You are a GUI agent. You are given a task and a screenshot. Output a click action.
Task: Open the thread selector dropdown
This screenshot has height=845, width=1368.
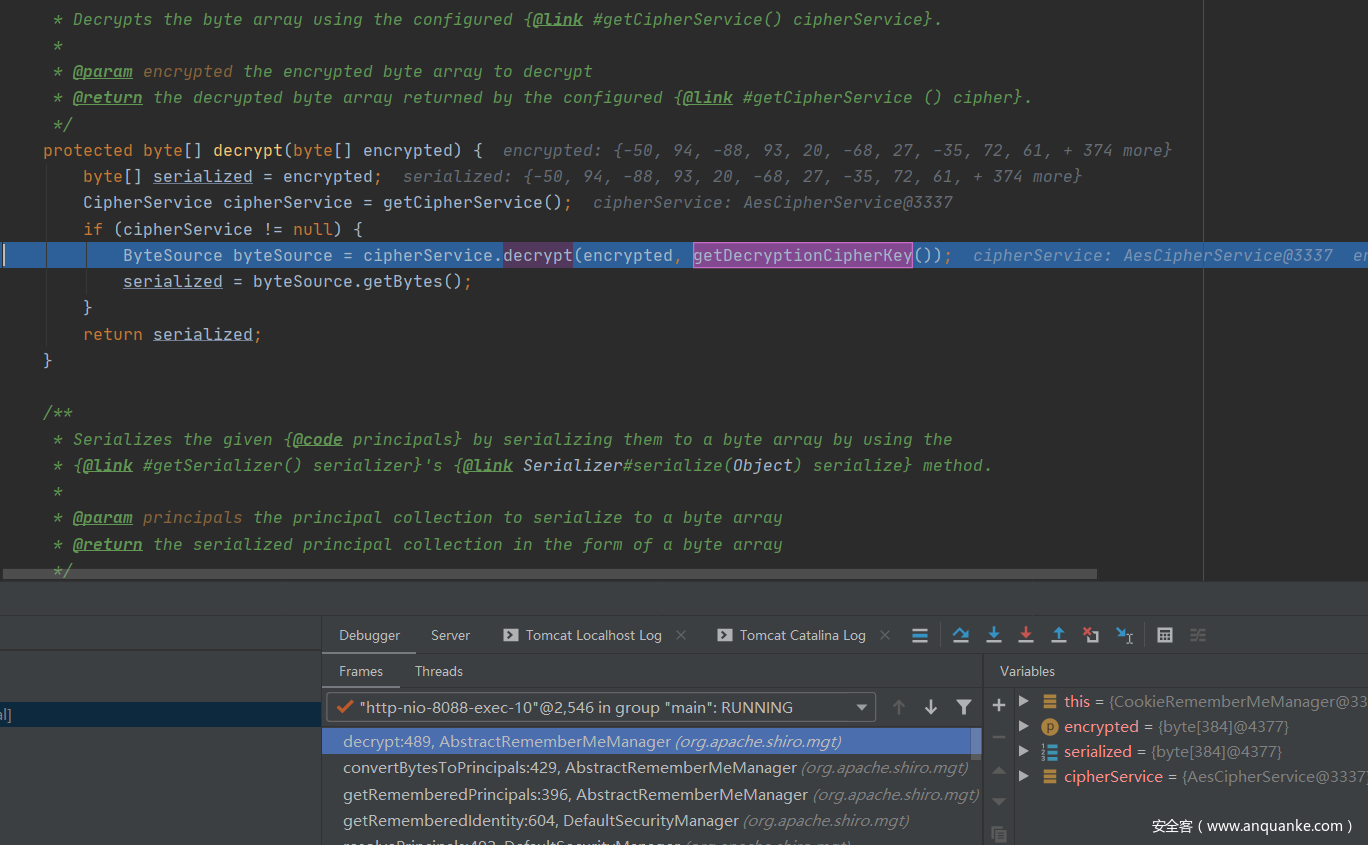(861, 707)
